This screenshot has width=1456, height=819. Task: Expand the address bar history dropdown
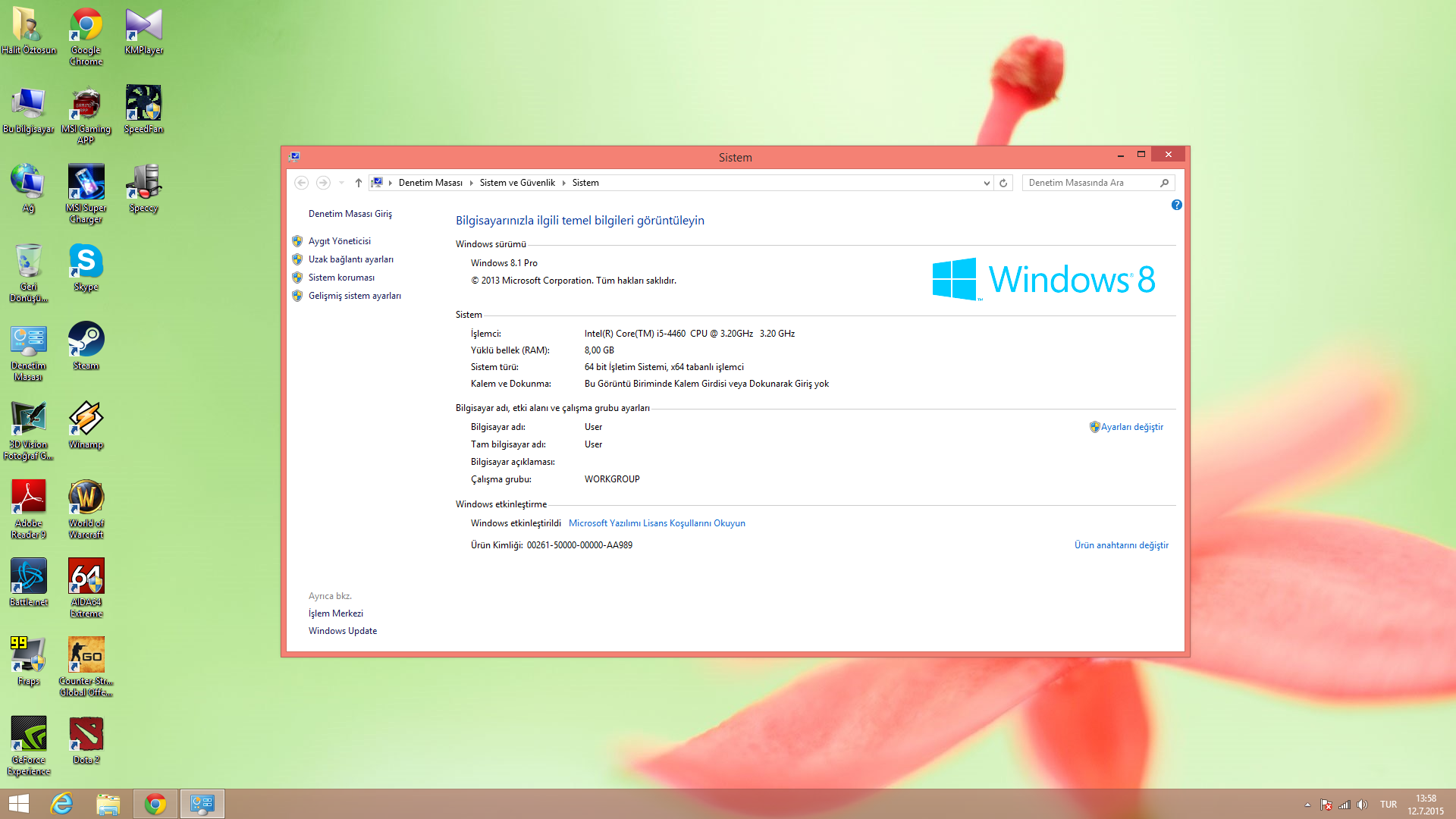coord(986,183)
